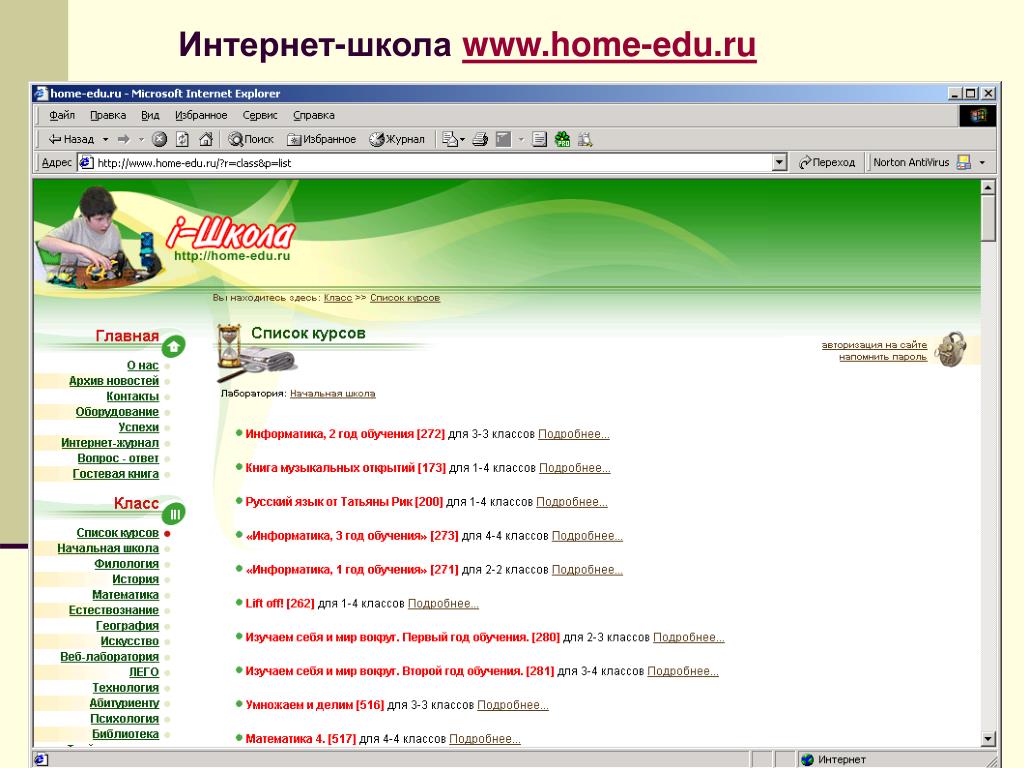The width and height of the screenshot is (1024, 768).
Task: Click the green home icon beside Главная
Action: tap(174, 346)
